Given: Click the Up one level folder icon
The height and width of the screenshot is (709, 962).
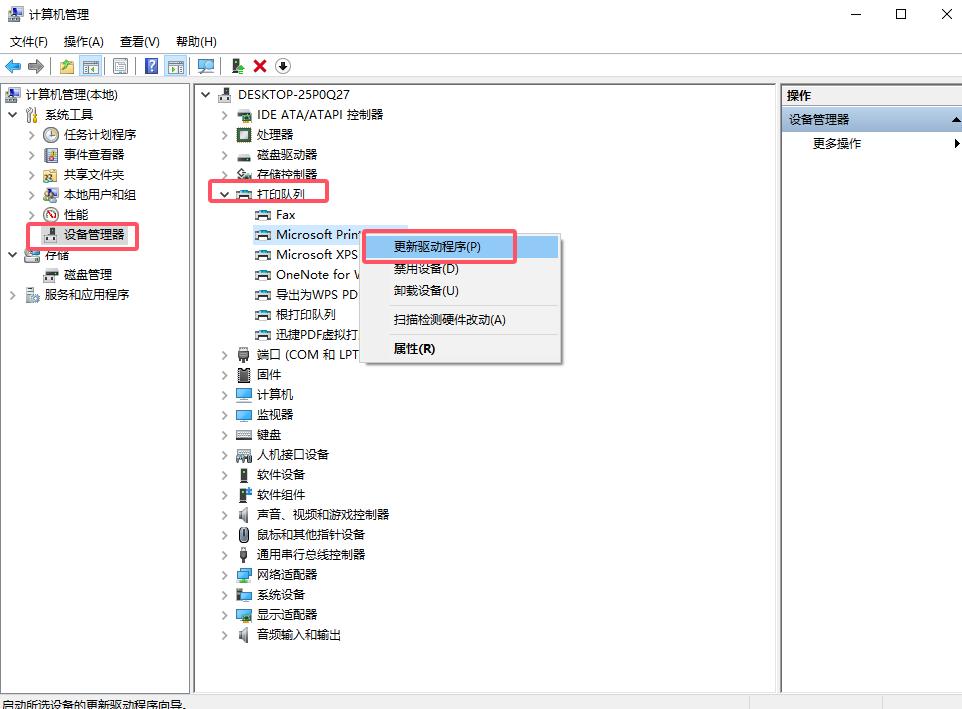Looking at the screenshot, I should pyautogui.click(x=66, y=66).
